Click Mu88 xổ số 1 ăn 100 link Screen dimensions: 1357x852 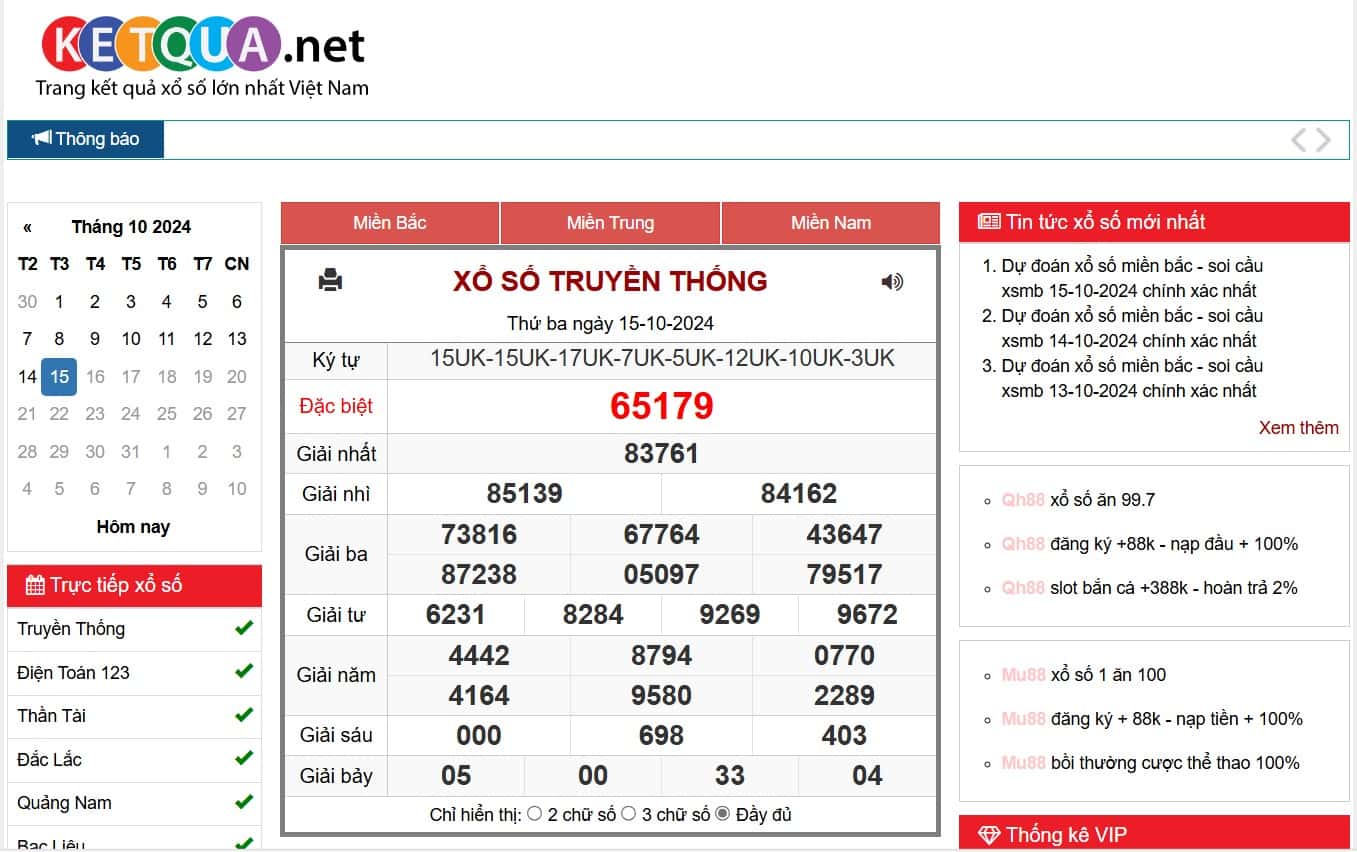1084,675
